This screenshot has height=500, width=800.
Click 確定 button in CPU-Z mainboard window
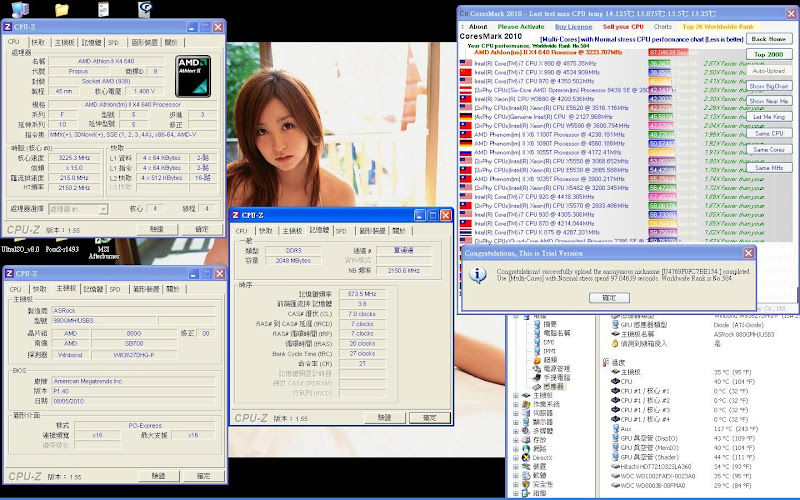pyautogui.click(x=203, y=476)
